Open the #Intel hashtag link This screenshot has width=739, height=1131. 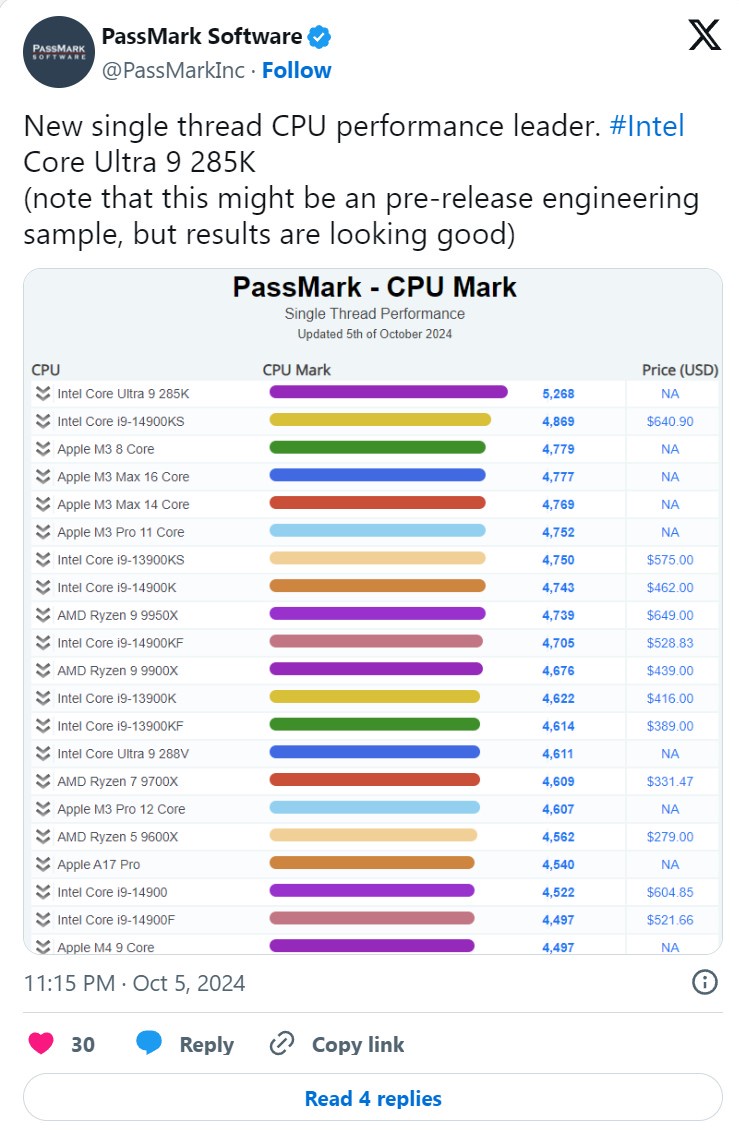(x=646, y=127)
